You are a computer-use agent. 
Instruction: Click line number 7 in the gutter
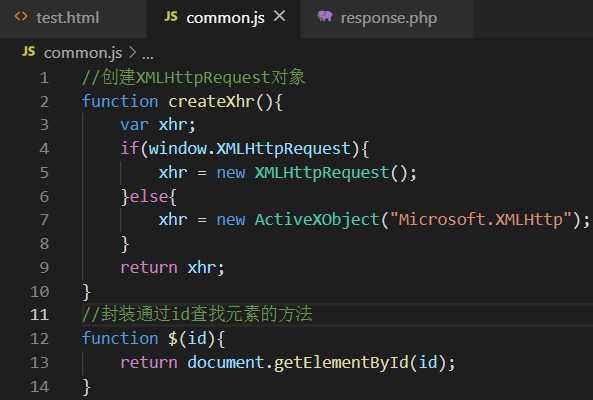[44, 220]
